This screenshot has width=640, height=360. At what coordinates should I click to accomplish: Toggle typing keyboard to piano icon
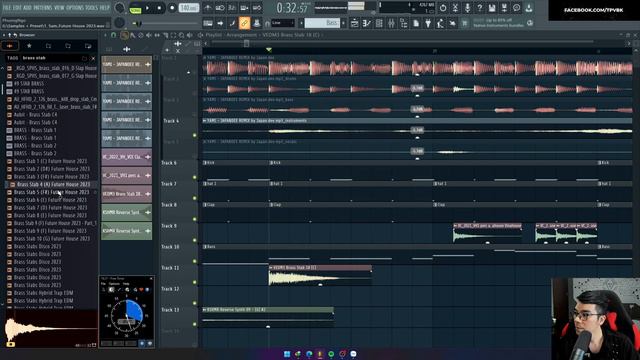(x=208, y=23)
